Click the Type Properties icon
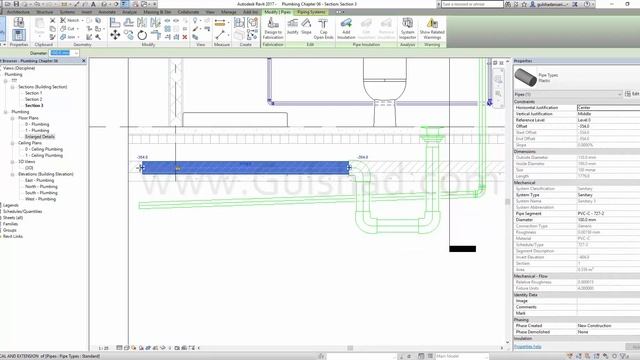The height and width of the screenshot is (360, 640). [x=19, y=22]
